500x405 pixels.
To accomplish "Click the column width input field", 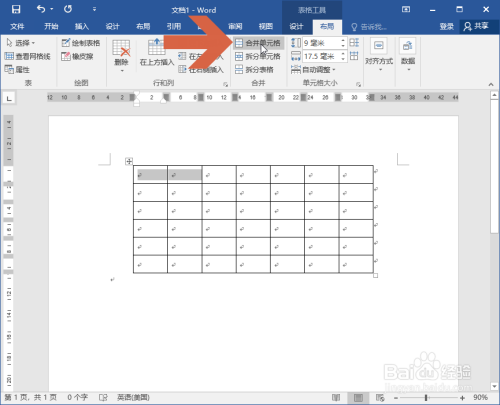I will coord(321,56).
